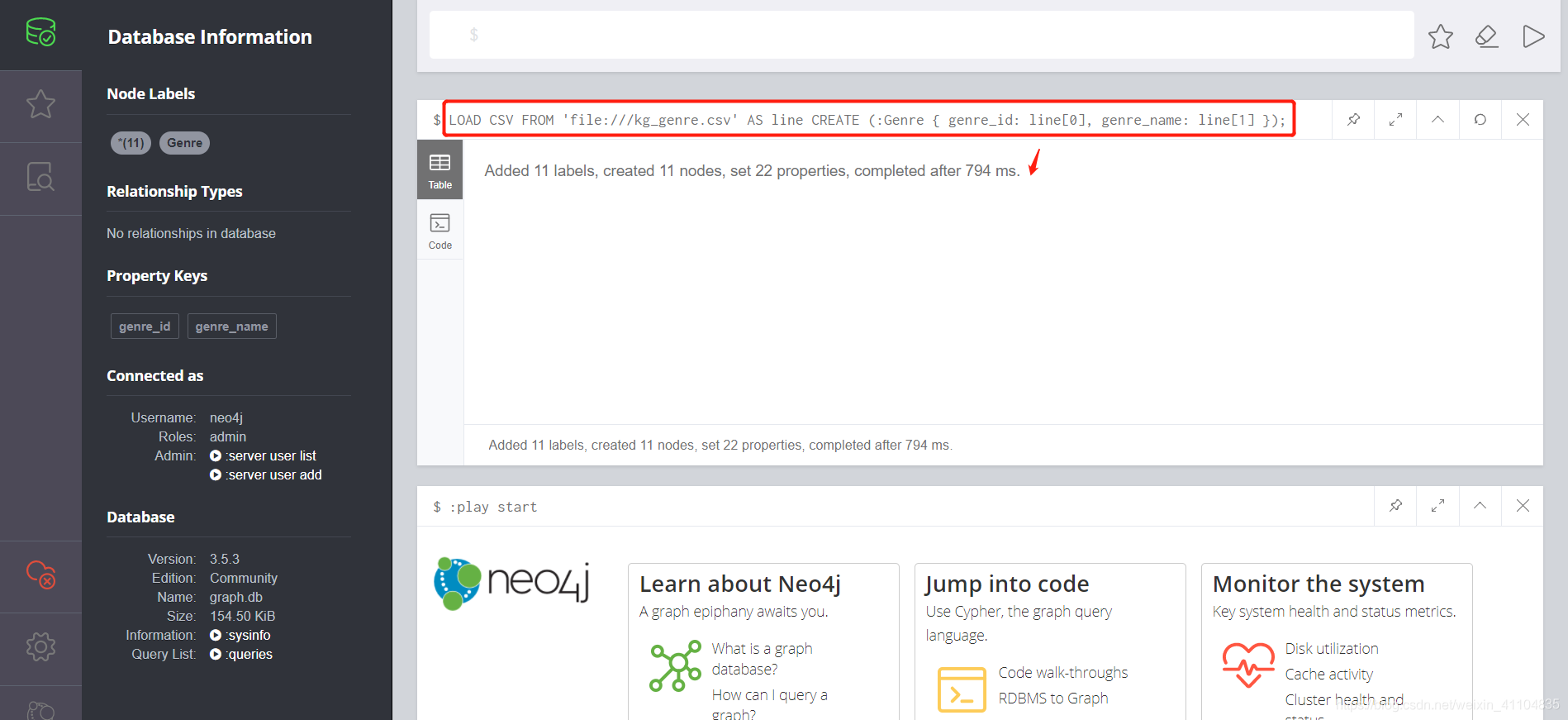Screen dimensions: 1568x720
Task: Run the :sysinfo command link
Action: pos(240,636)
